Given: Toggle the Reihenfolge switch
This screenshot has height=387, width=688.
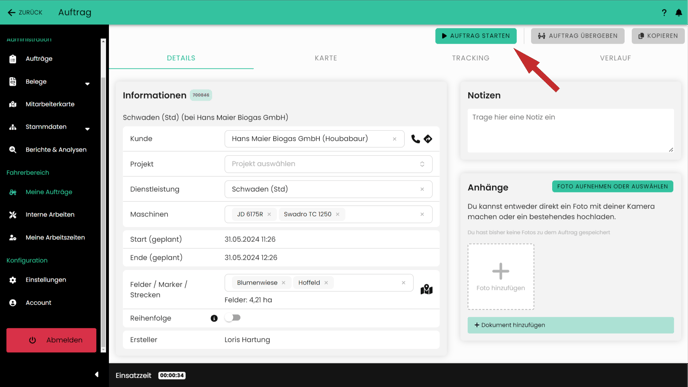Looking at the screenshot, I should click(x=233, y=318).
